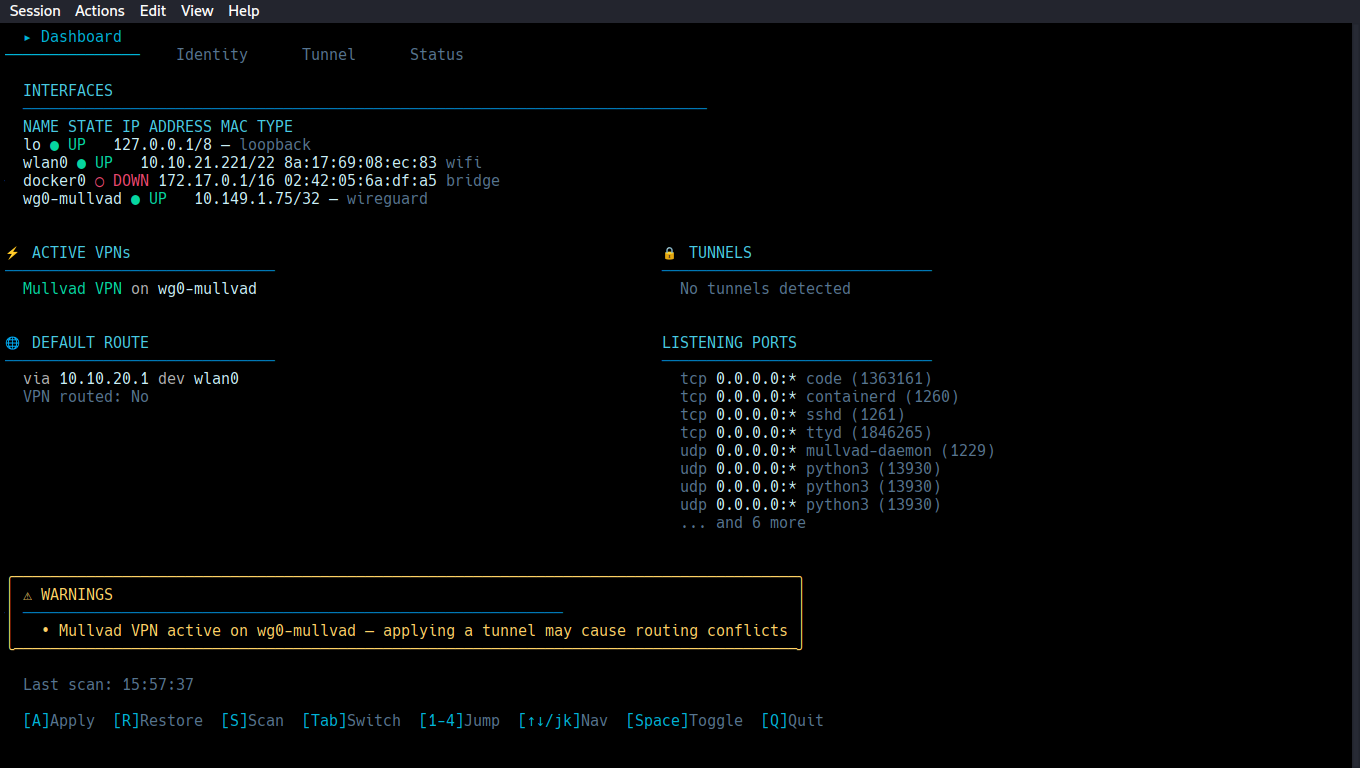Click No tunnels detected message
The height and width of the screenshot is (768, 1360).
point(765,289)
